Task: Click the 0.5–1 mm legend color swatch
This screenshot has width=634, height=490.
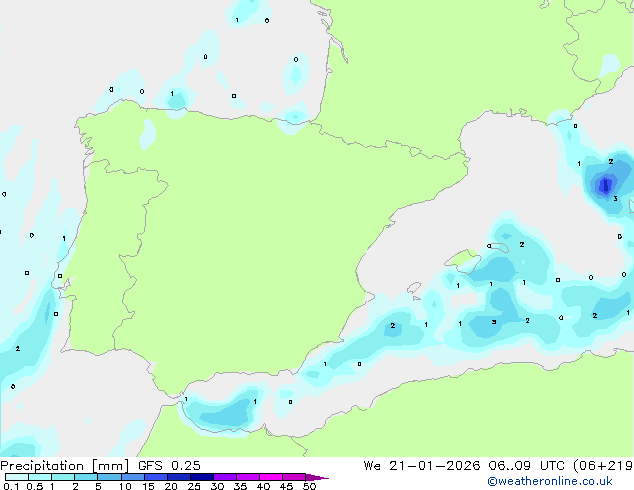Action: click(40, 477)
